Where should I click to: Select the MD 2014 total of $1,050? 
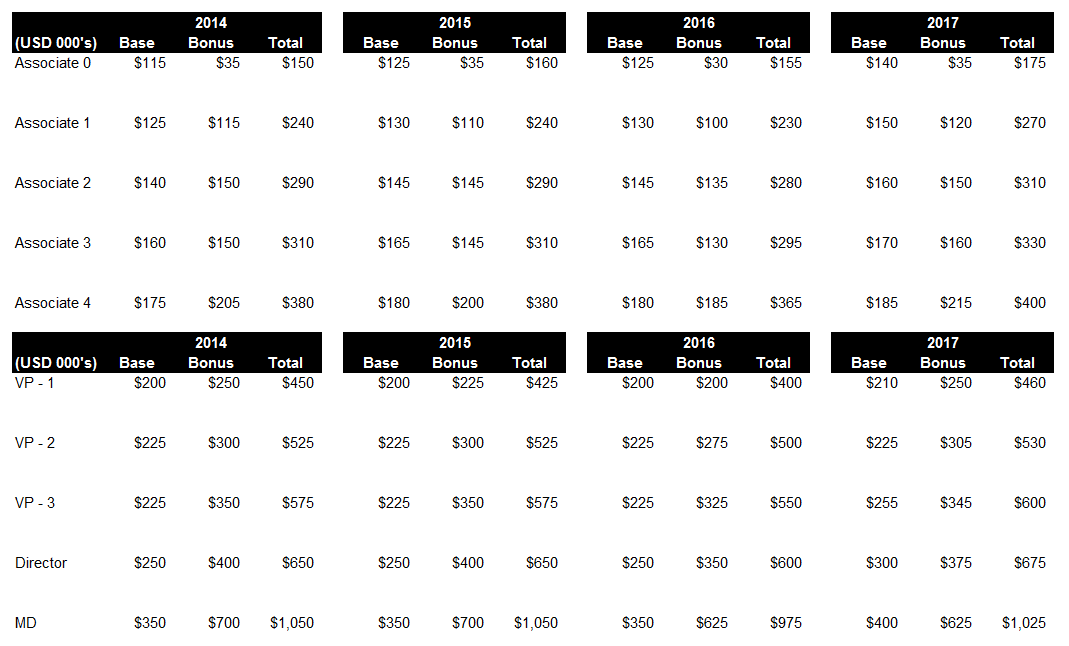pyautogui.click(x=292, y=623)
